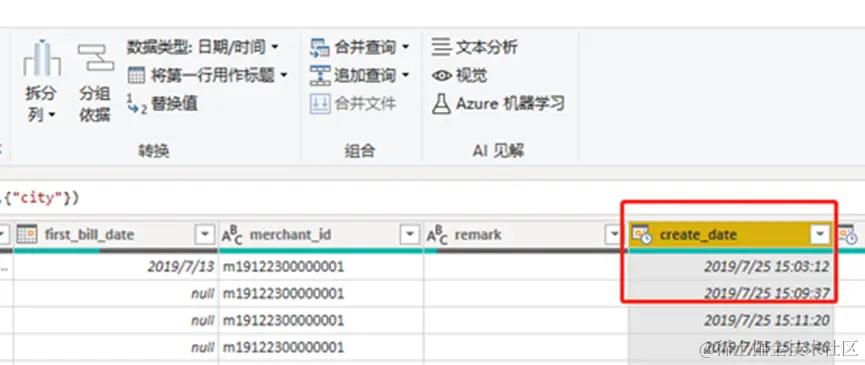The width and height of the screenshot is (865, 365).
Task: Select the create_date column header
Action: (731, 235)
